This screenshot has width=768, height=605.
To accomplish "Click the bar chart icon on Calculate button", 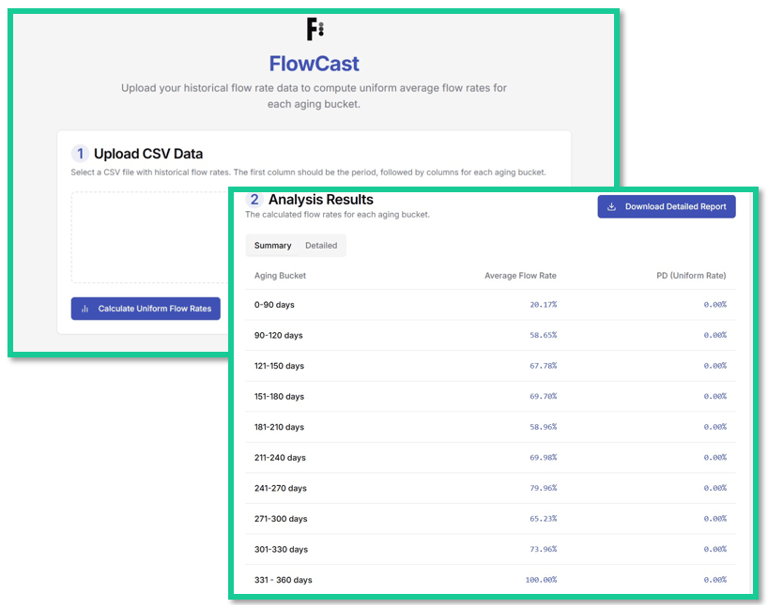I will 85,309.
